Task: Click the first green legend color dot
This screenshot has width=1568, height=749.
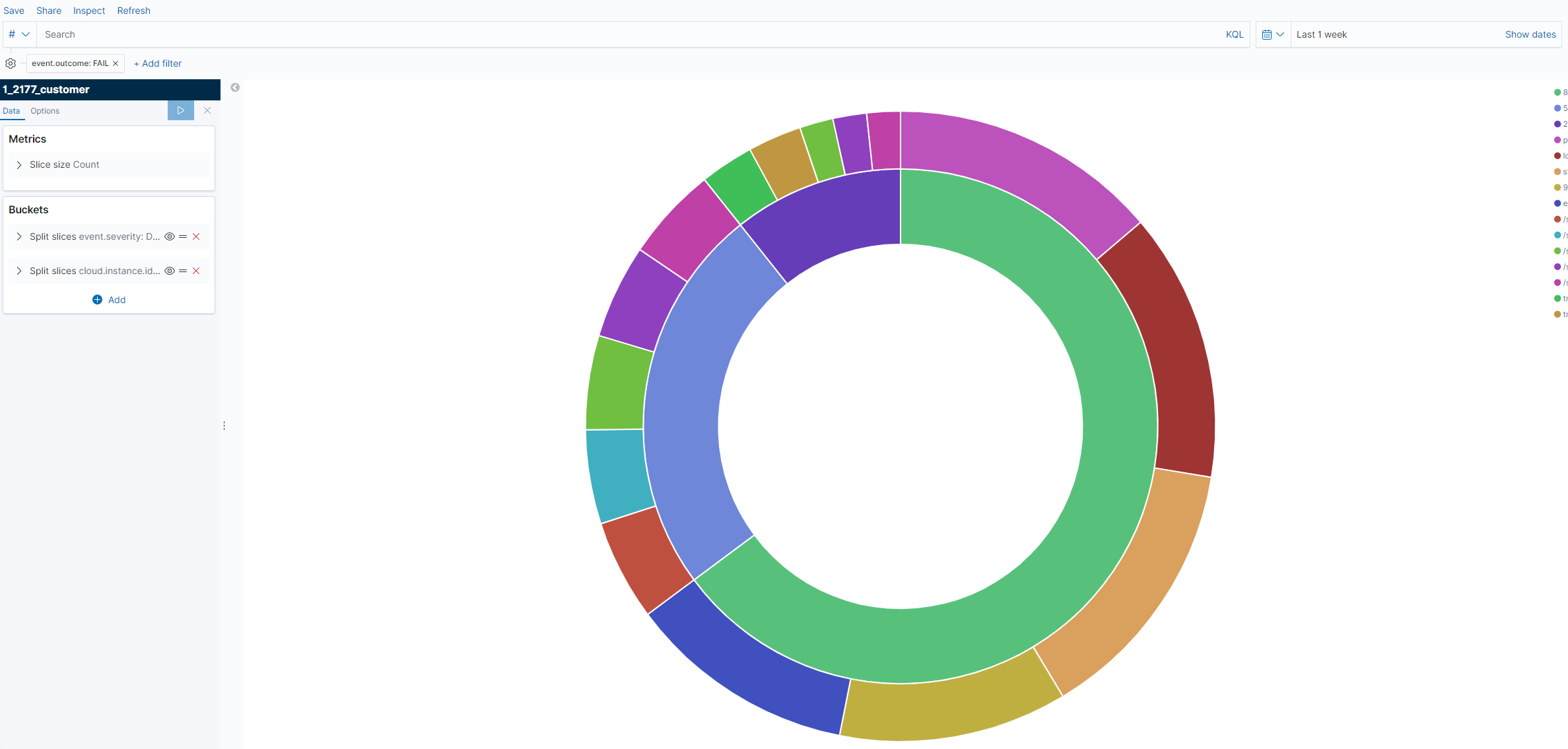Action: pos(1557,92)
